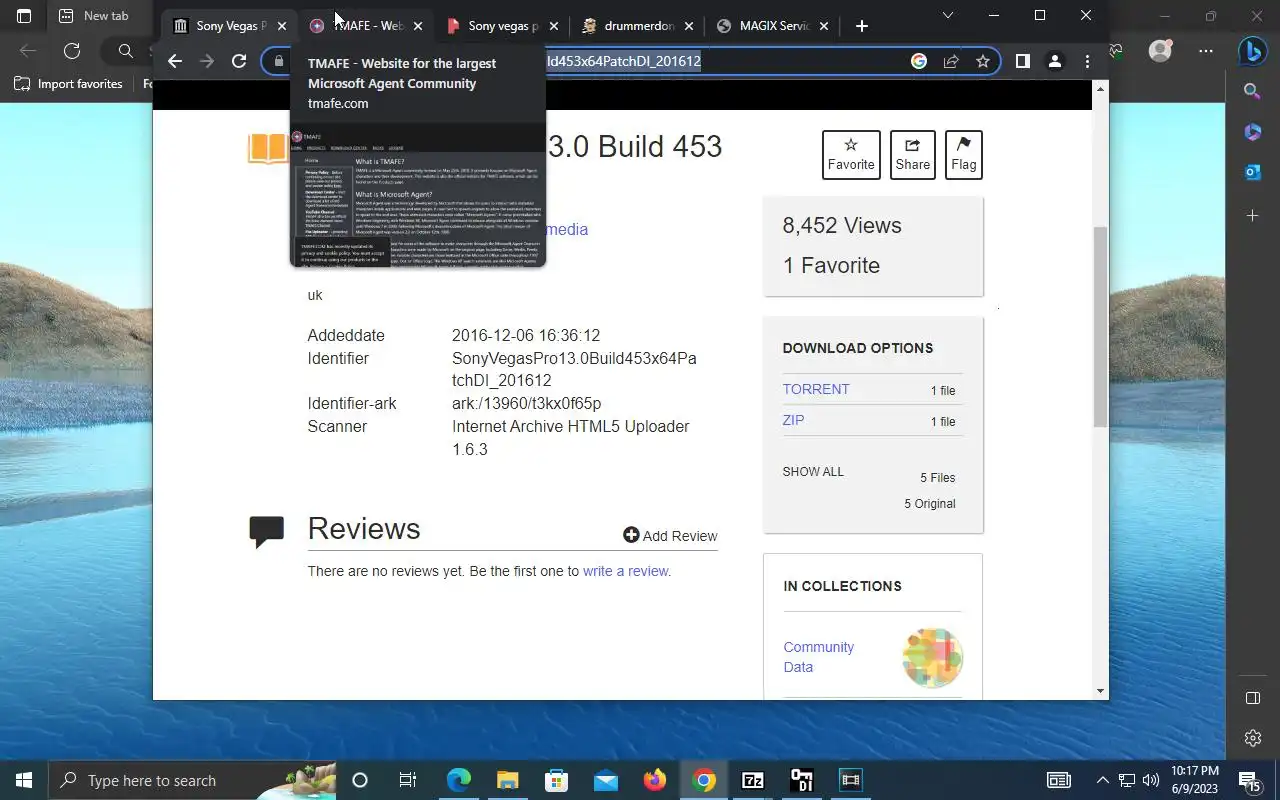Open Chrome profile avatar
This screenshot has width=1280, height=800.
pyautogui.click(x=1054, y=61)
